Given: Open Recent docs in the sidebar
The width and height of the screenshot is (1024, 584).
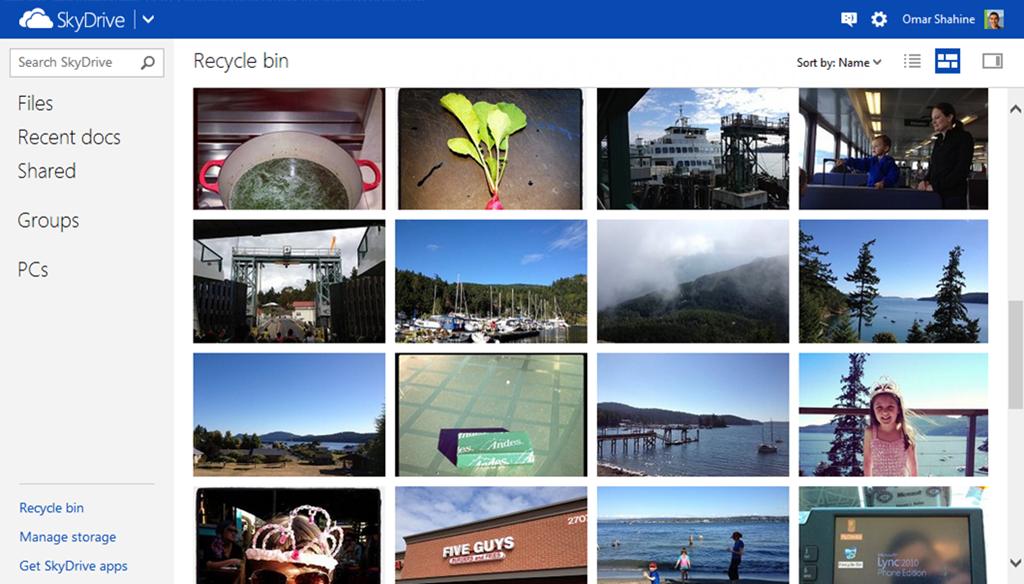Looking at the screenshot, I should (69, 137).
